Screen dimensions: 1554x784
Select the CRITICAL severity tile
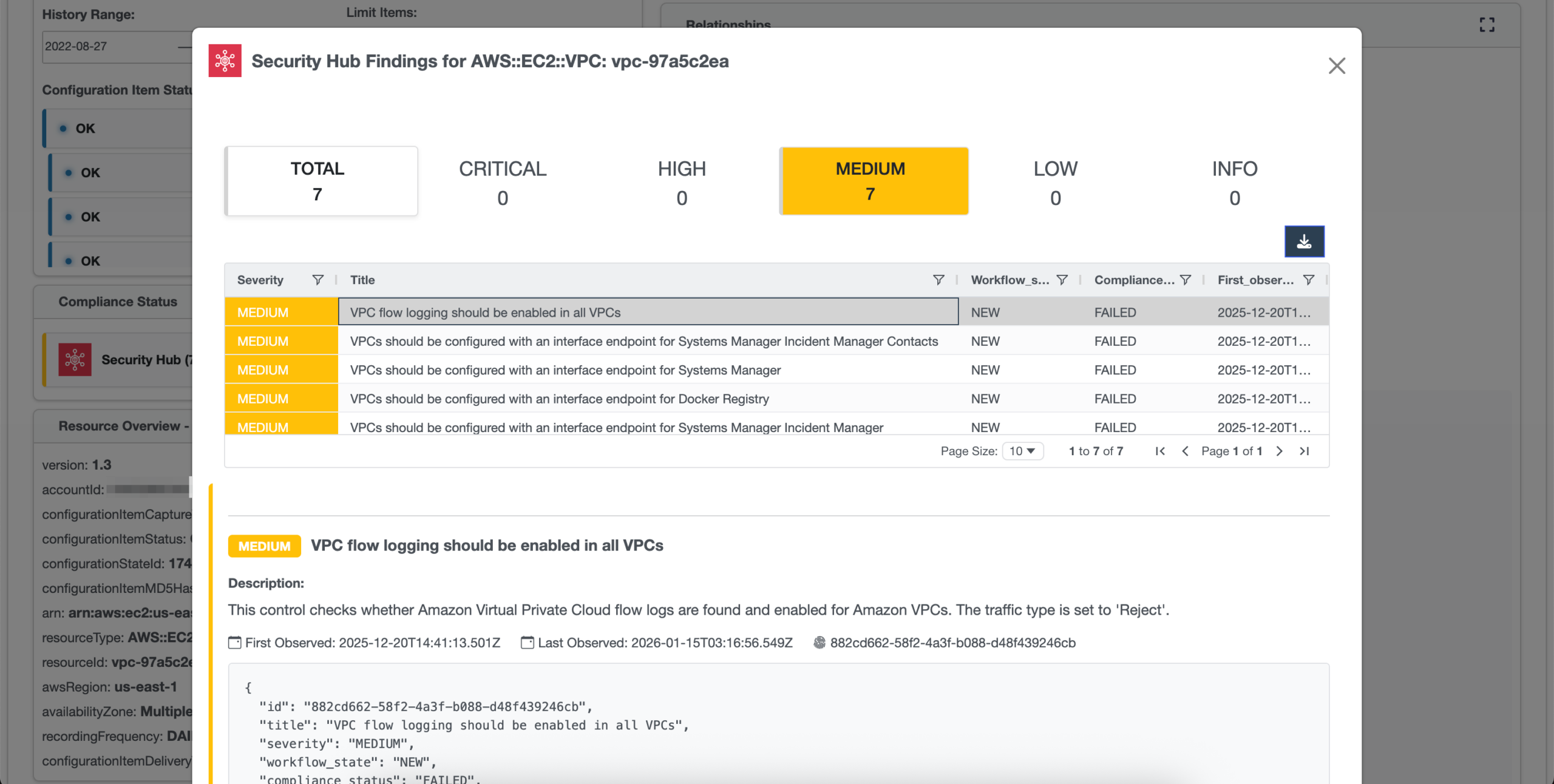coord(503,182)
